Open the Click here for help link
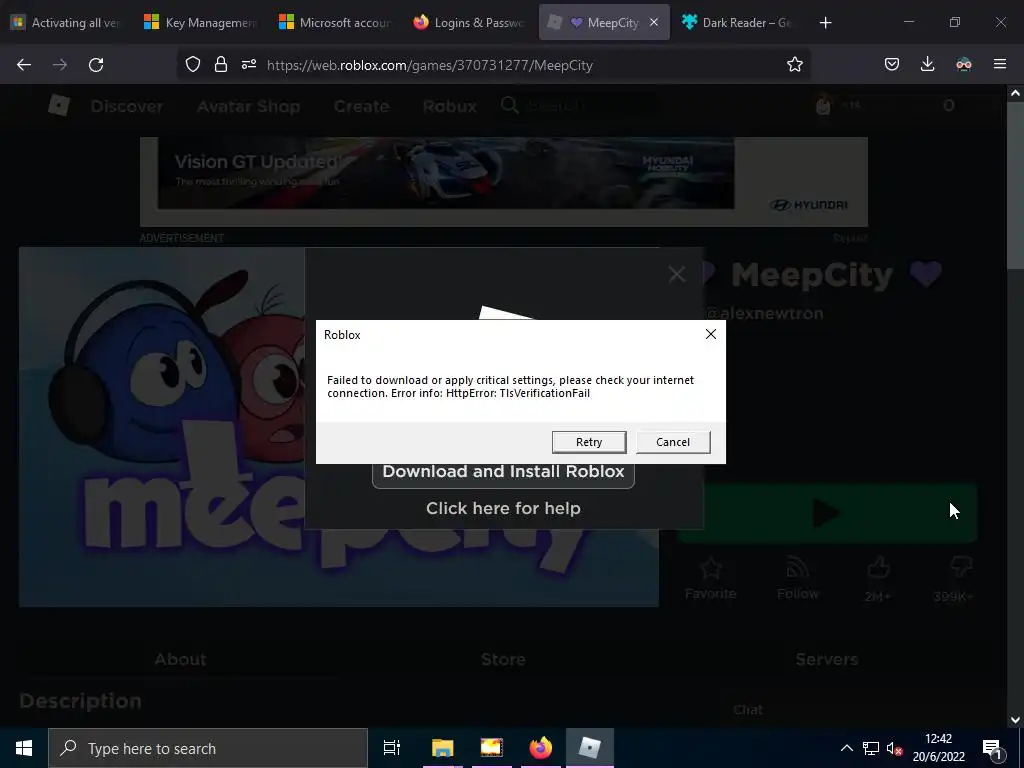This screenshot has width=1024, height=768. coord(503,508)
